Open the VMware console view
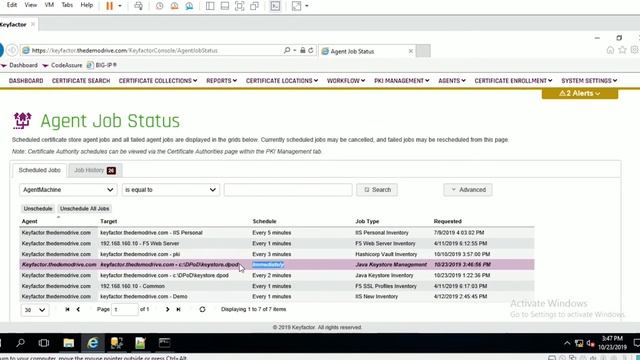The width and height of the screenshot is (640, 360). [x=276, y=6]
